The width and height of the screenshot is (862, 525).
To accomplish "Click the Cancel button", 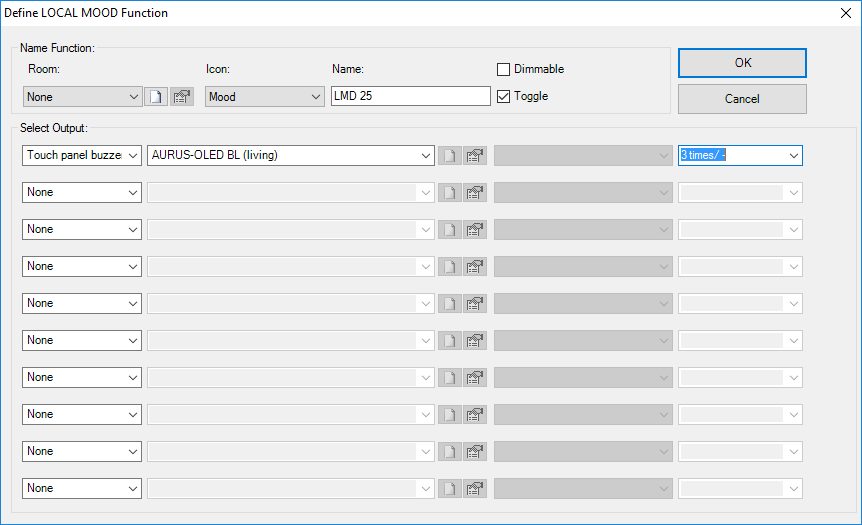I will click(742, 99).
